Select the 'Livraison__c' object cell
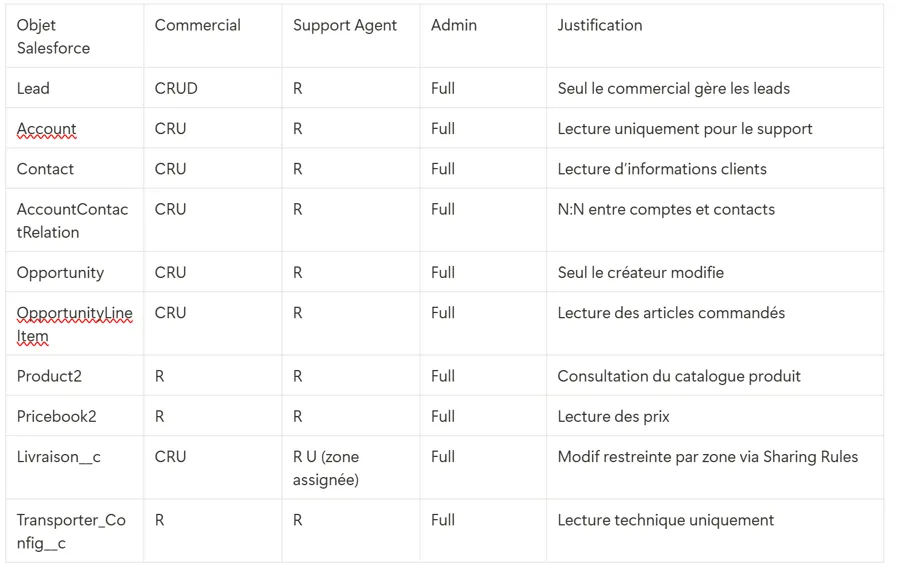897x568 pixels. [x=58, y=457]
